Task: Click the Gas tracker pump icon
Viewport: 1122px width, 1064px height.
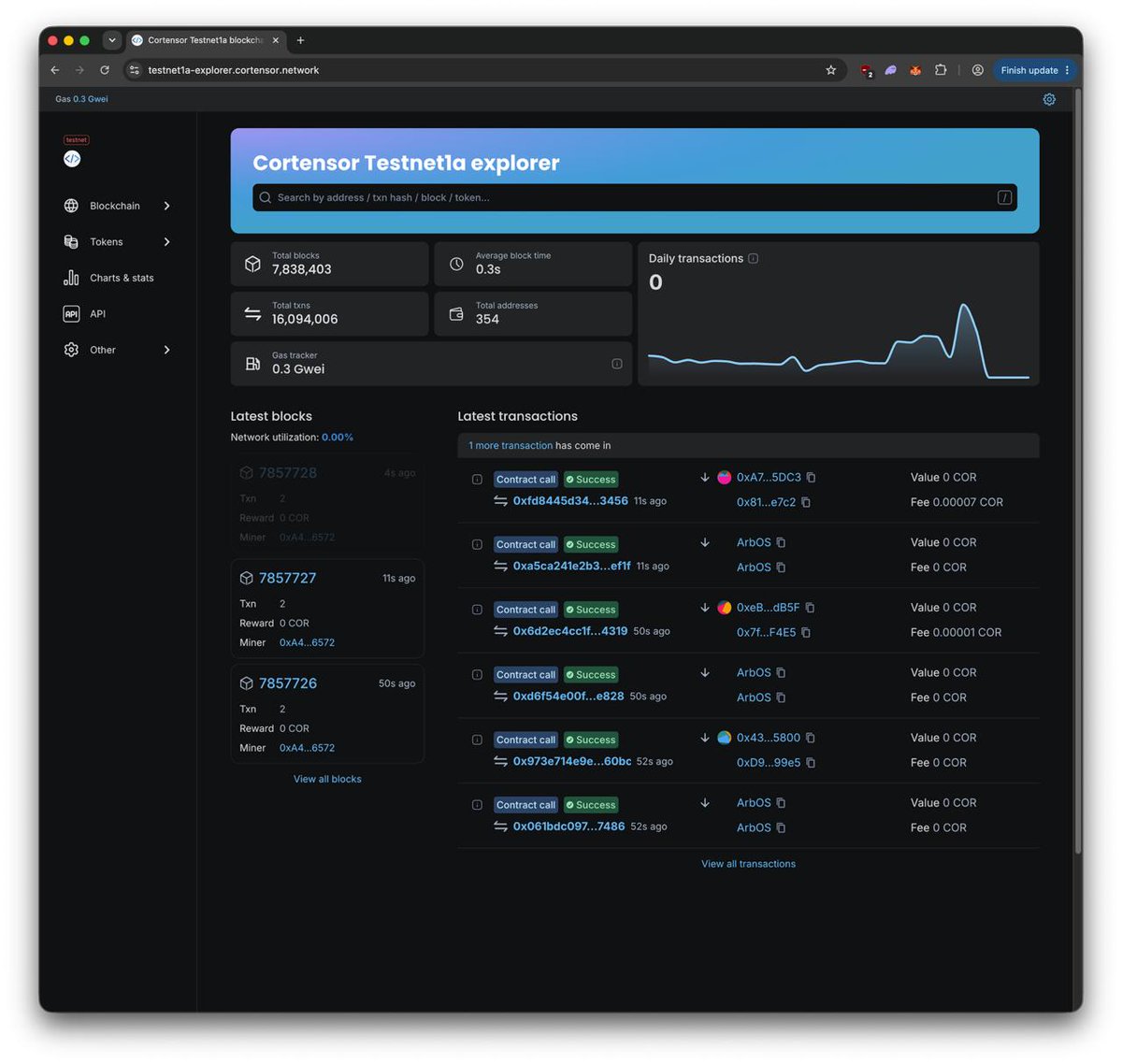Action: [252, 364]
